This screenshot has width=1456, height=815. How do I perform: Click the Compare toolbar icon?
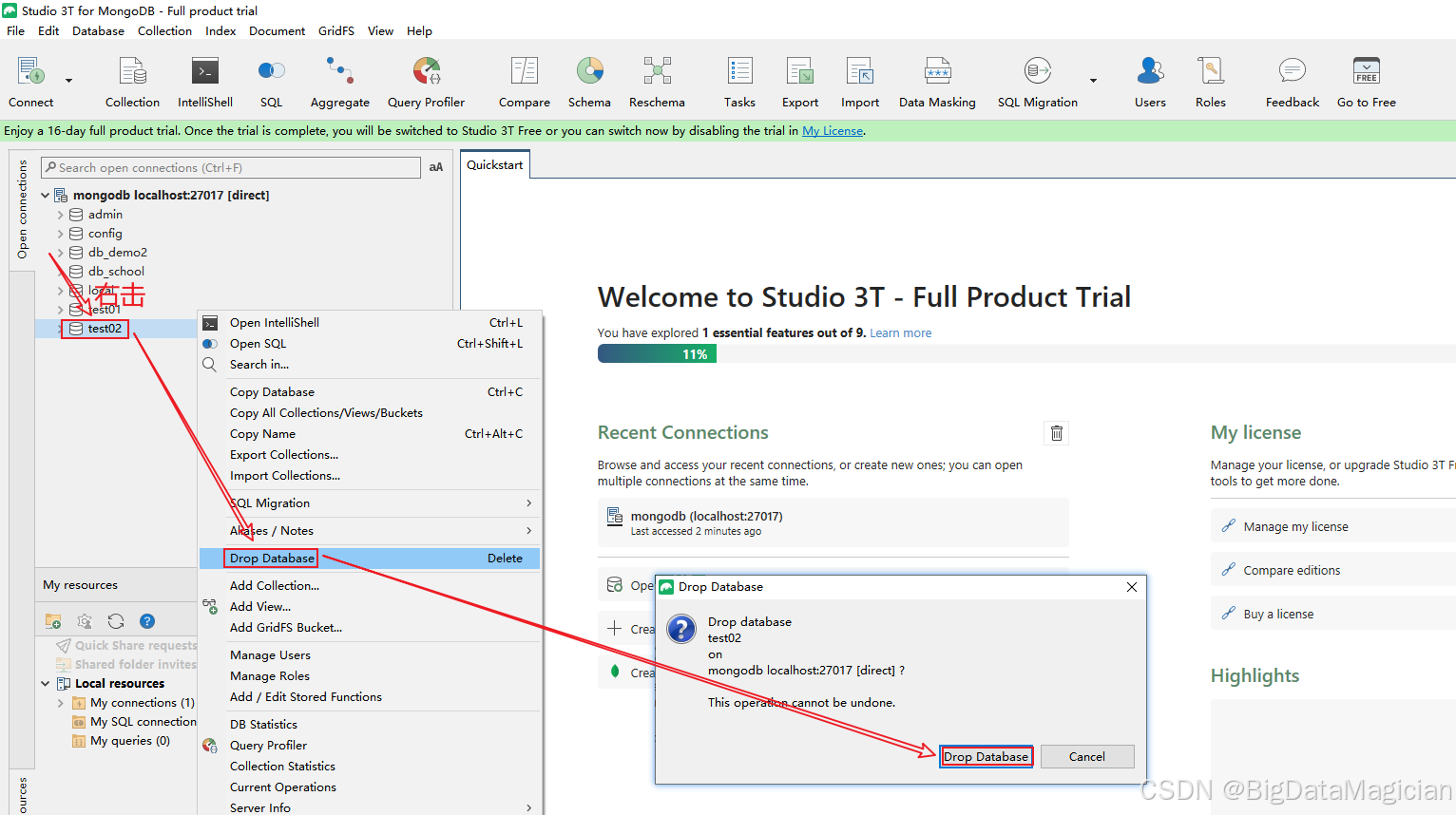point(524,71)
